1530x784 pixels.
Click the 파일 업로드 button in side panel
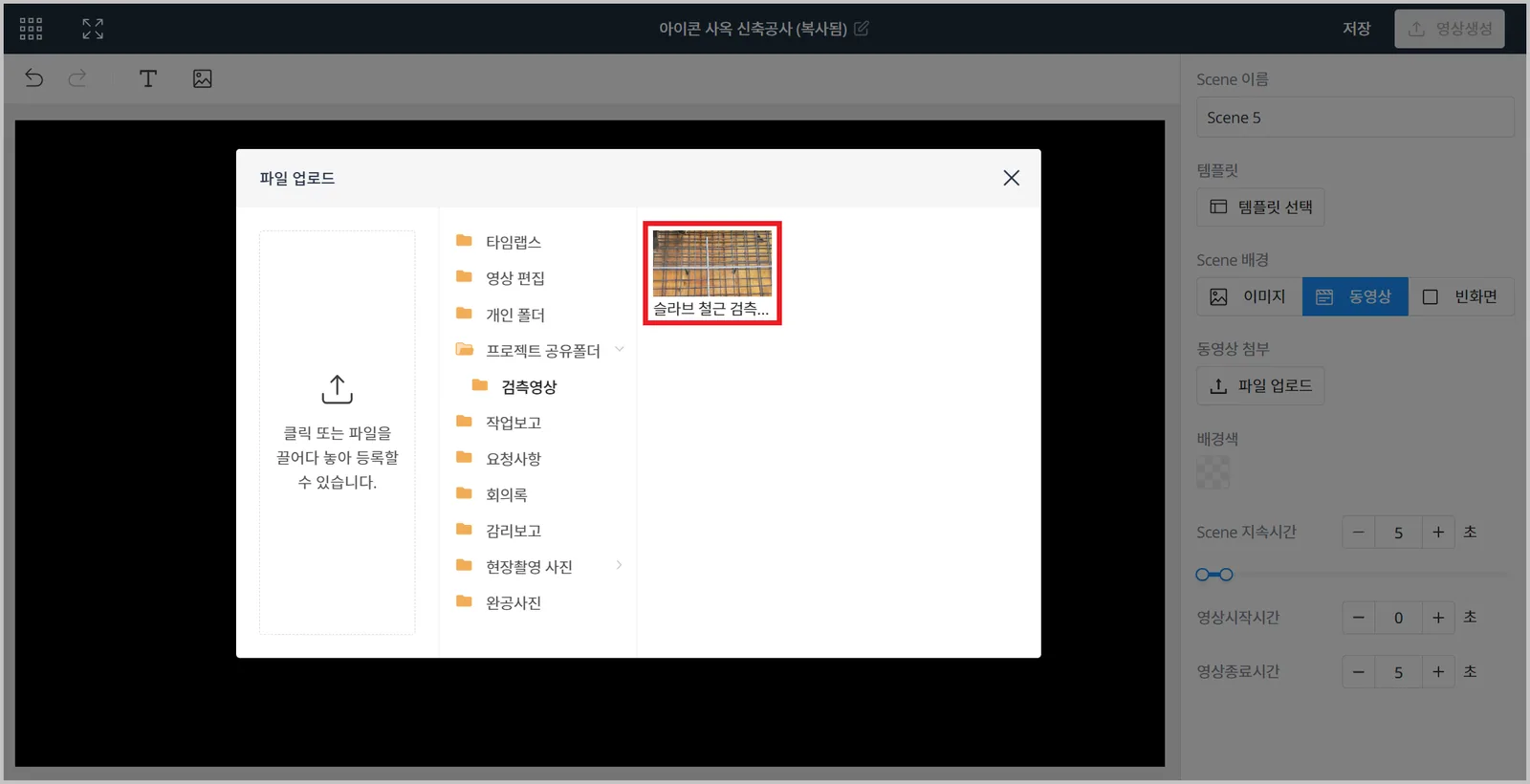1260,385
